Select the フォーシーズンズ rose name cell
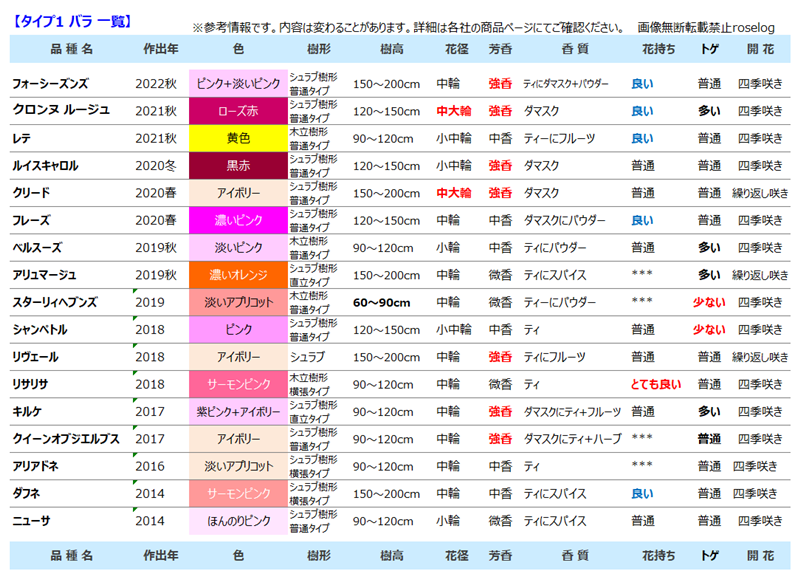800x579 pixels. [60, 84]
